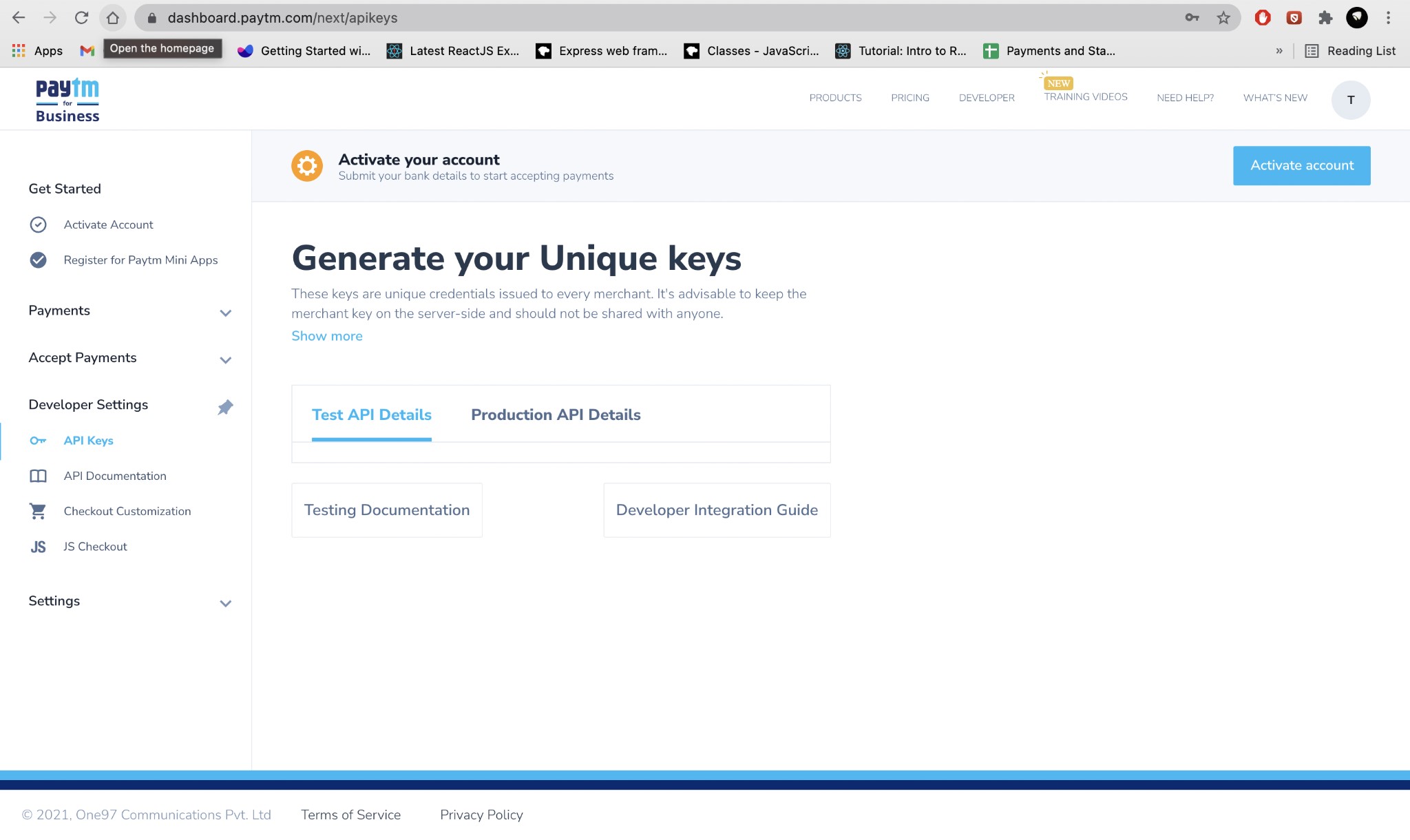This screenshot has width=1410, height=840.
Task: Click the Activate account button
Action: pos(1302,166)
